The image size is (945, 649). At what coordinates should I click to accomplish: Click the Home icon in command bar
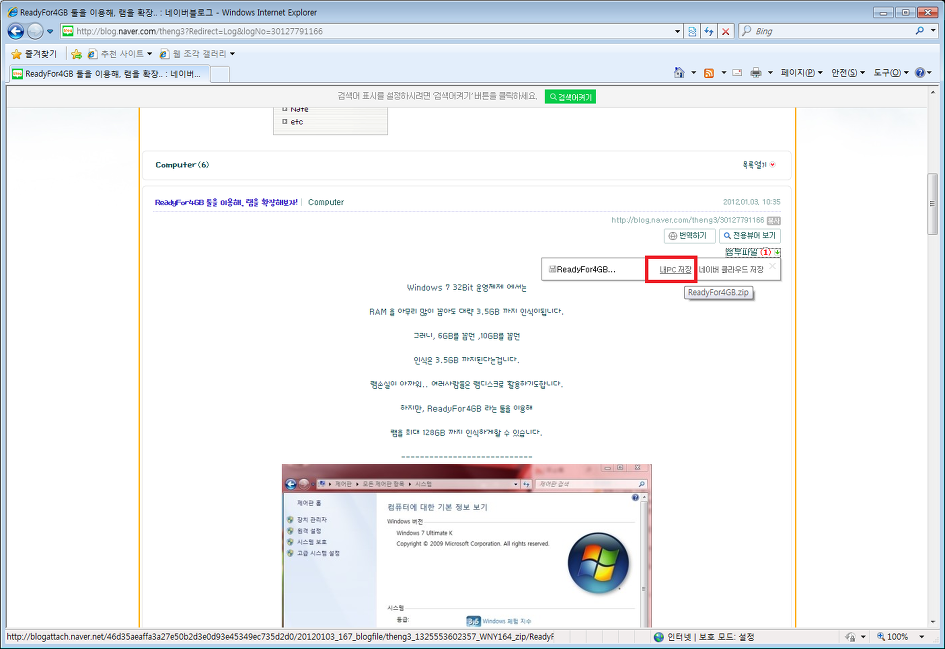click(679, 72)
